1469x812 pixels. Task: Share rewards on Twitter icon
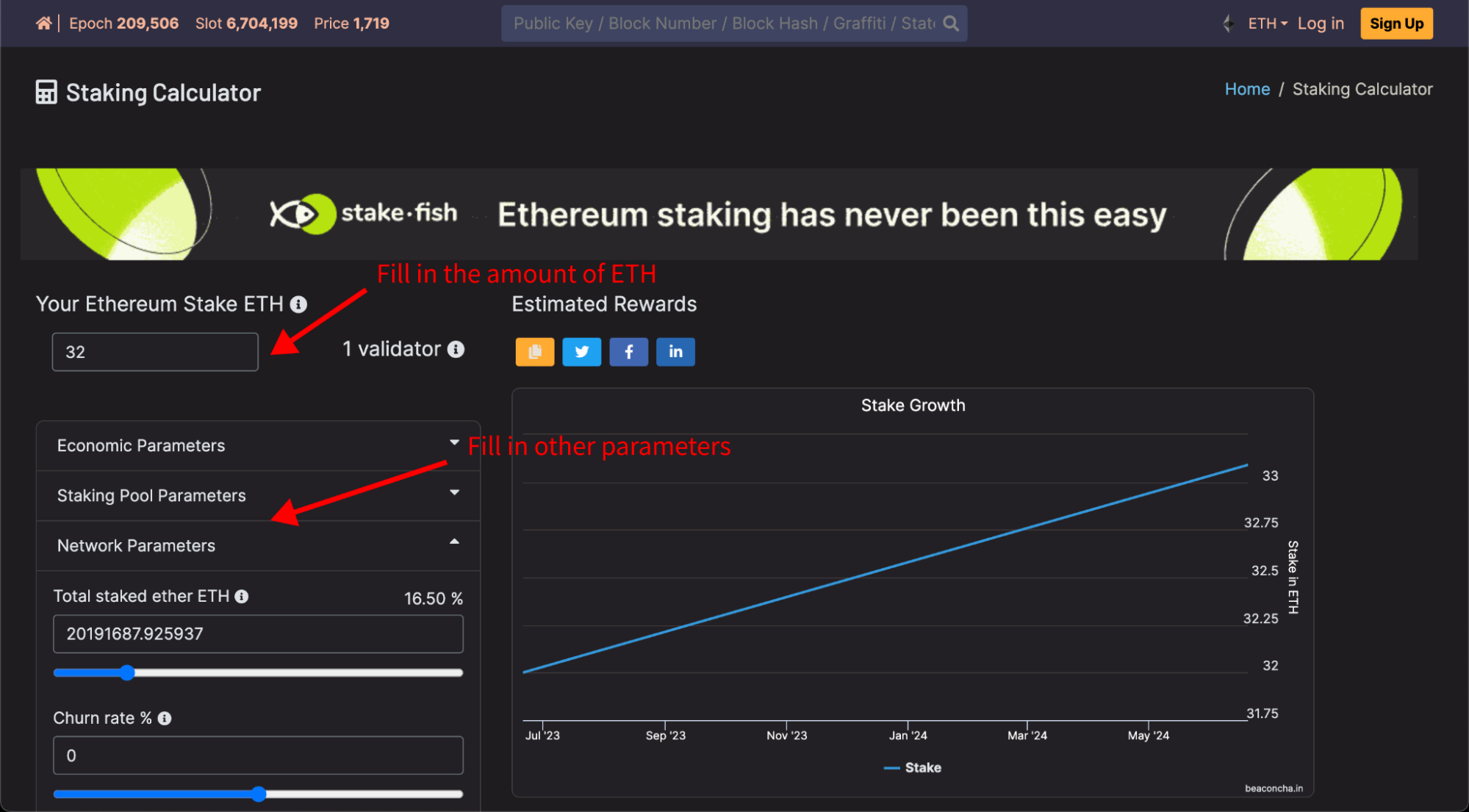coord(581,352)
